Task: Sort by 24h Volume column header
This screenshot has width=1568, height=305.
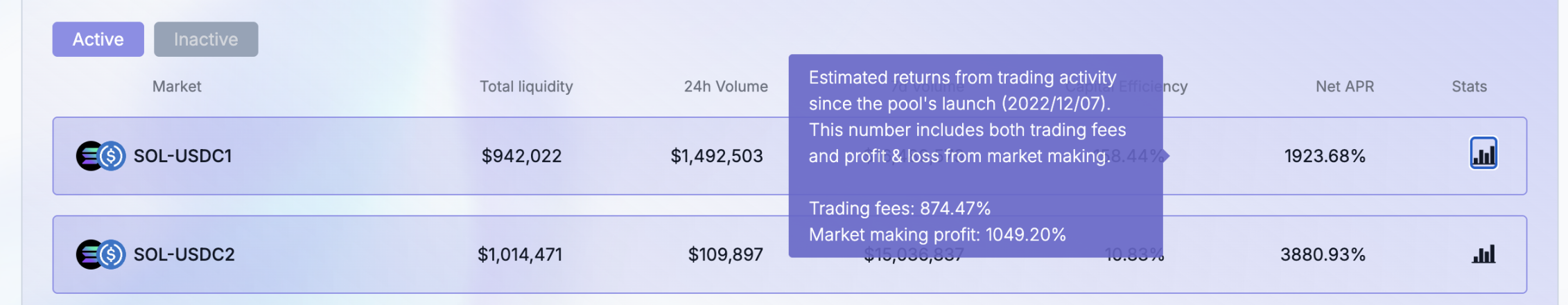Action: click(x=726, y=87)
